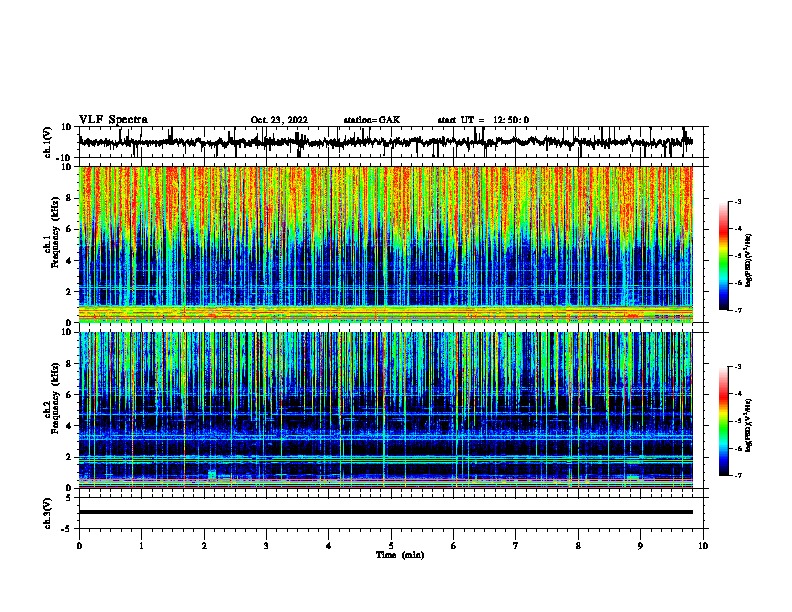Click the ch.1 spectrogram color bar
Viewport: 792px width, 612px height.
(x=724, y=256)
